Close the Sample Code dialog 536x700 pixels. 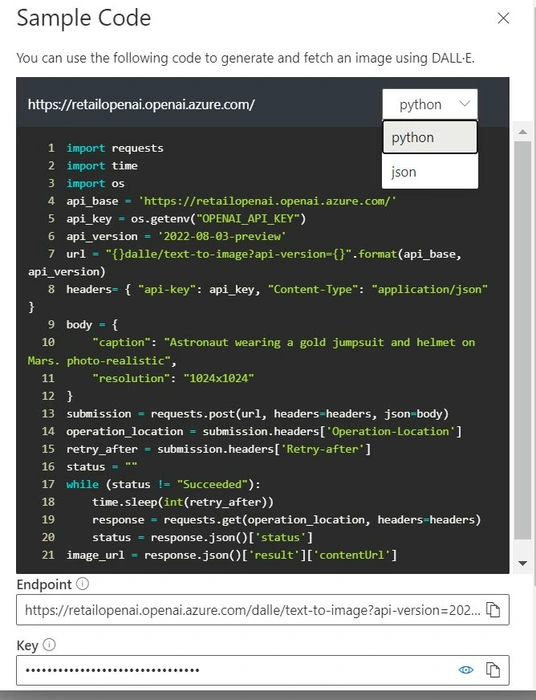tap(503, 18)
